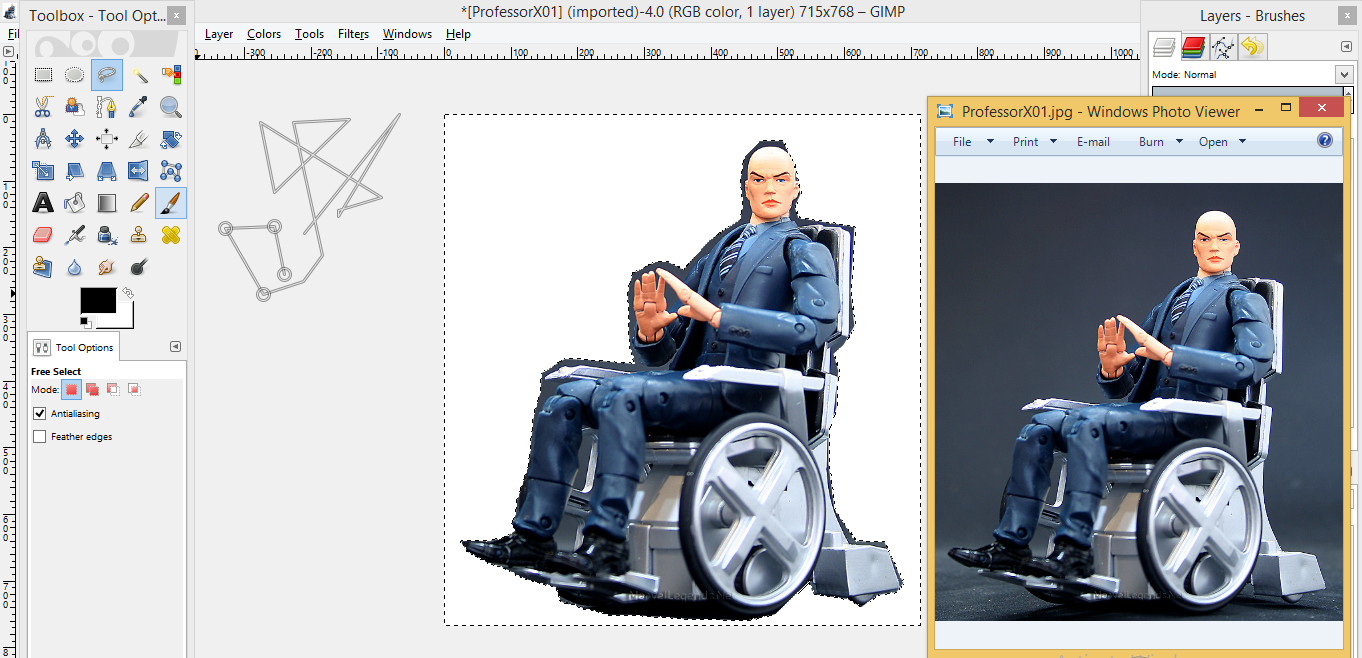Open the Layers dock configuration menu arrow
The image size is (1362, 658).
(1346, 46)
